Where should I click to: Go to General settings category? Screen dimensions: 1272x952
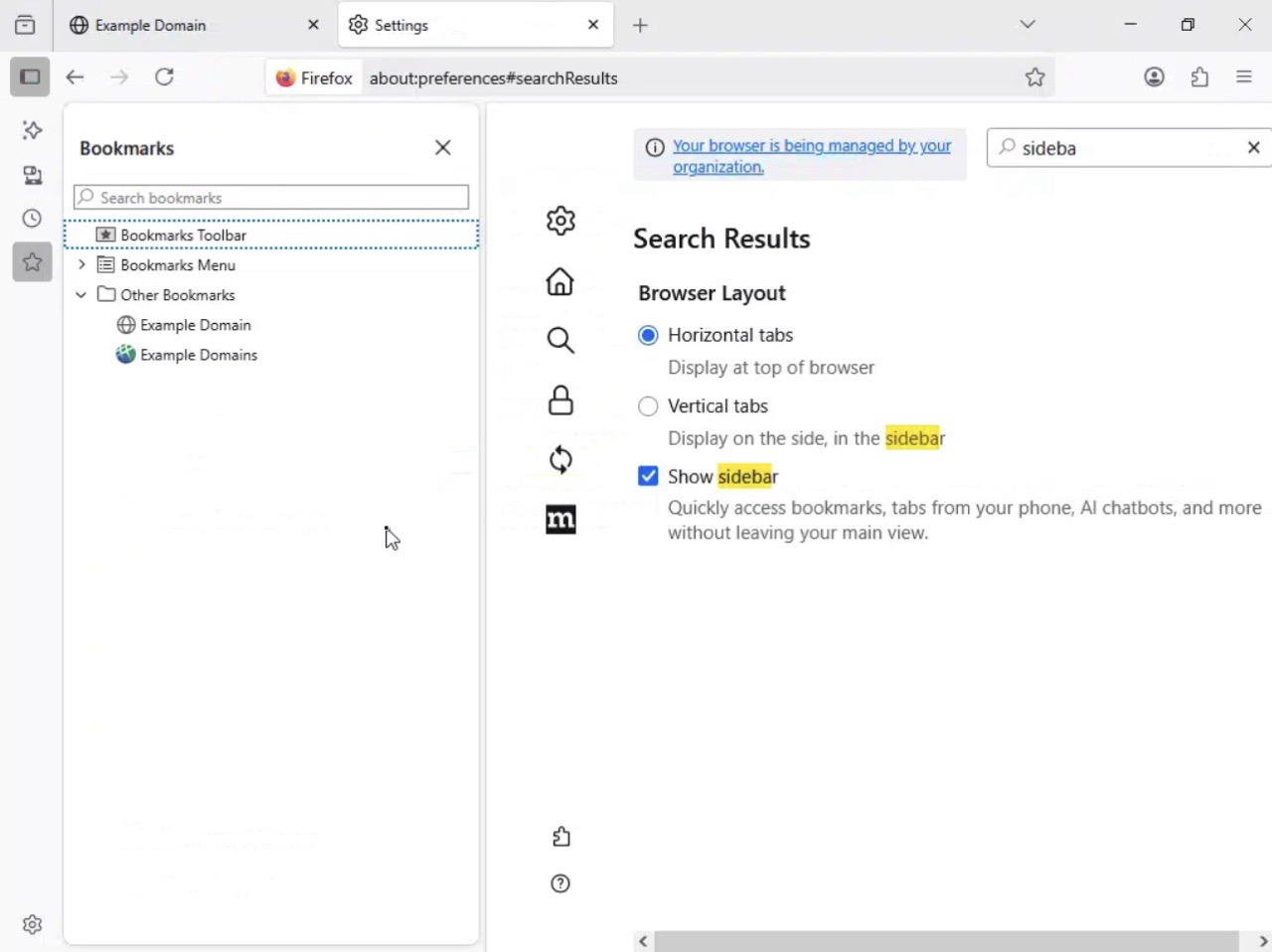(560, 221)
